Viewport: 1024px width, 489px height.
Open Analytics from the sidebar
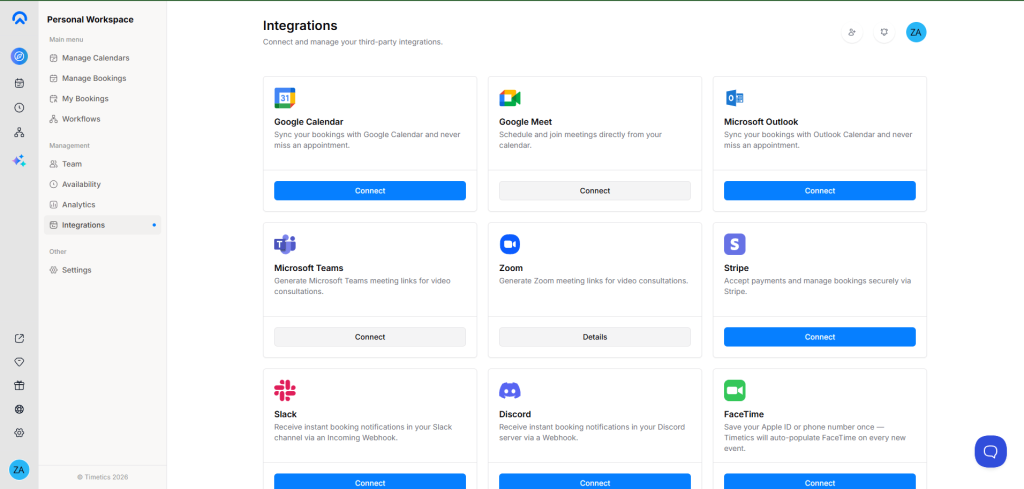78,205
